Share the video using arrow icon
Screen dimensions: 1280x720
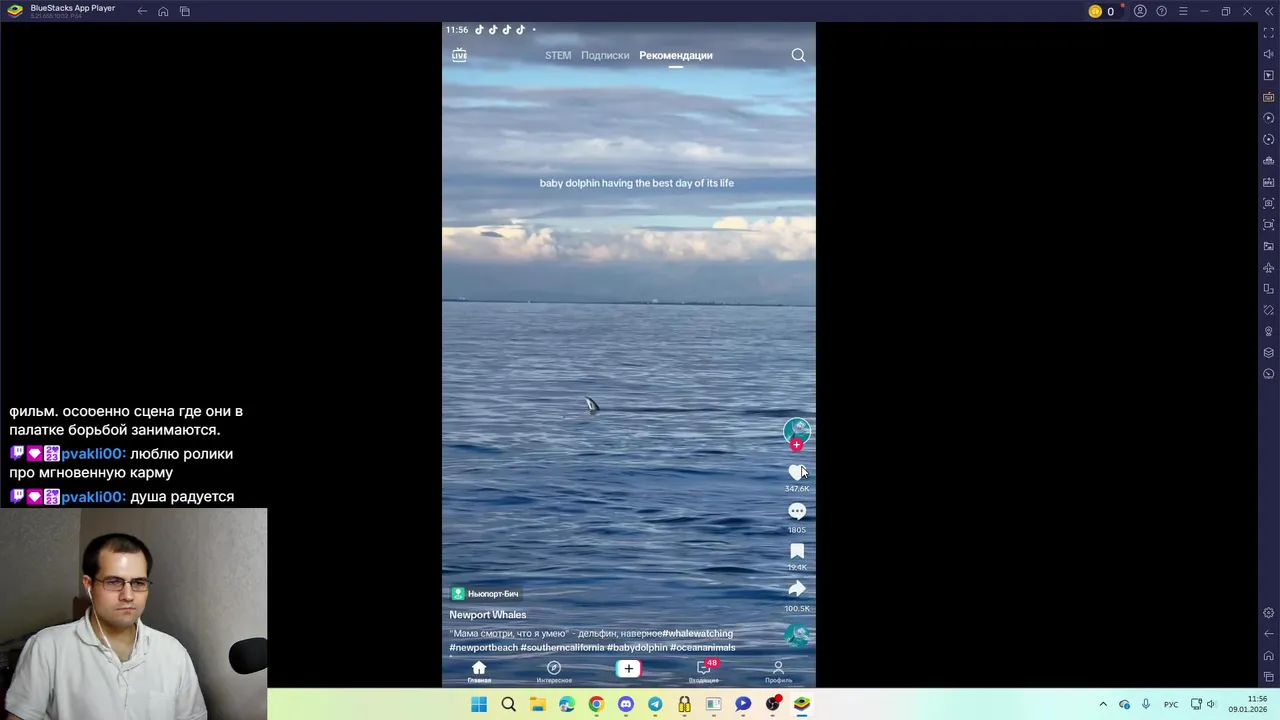(x=796, y=590)
